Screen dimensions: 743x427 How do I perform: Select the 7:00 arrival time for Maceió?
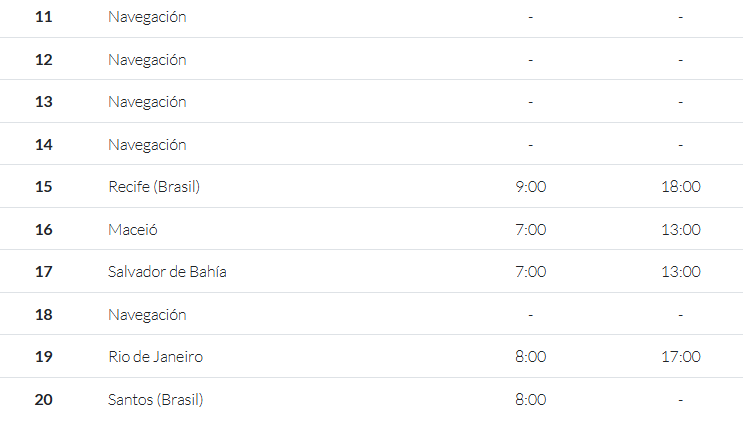[x=531, y=229]
